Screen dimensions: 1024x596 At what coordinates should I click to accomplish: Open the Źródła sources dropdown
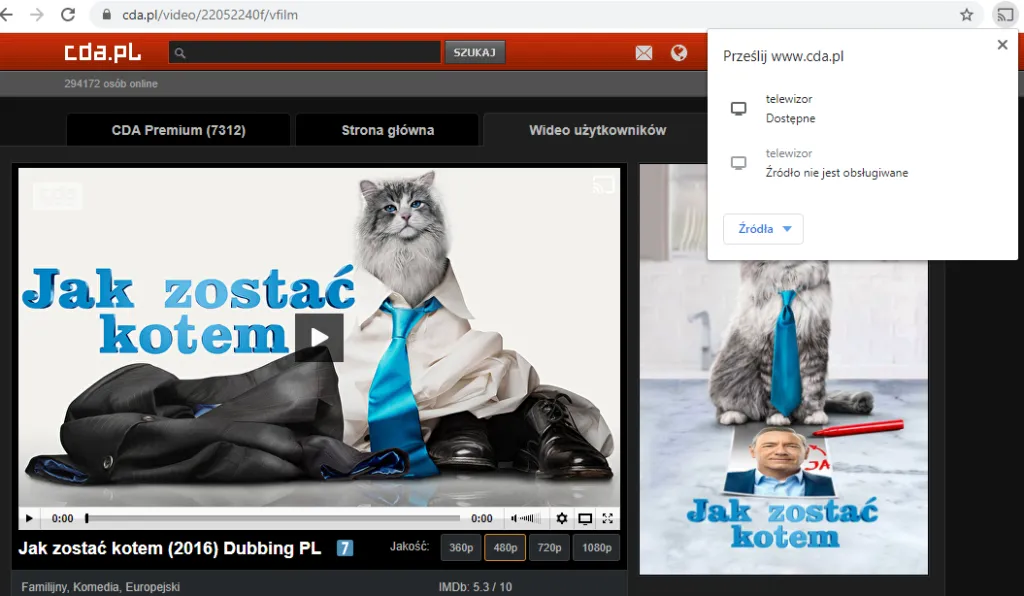click(763, 228)
